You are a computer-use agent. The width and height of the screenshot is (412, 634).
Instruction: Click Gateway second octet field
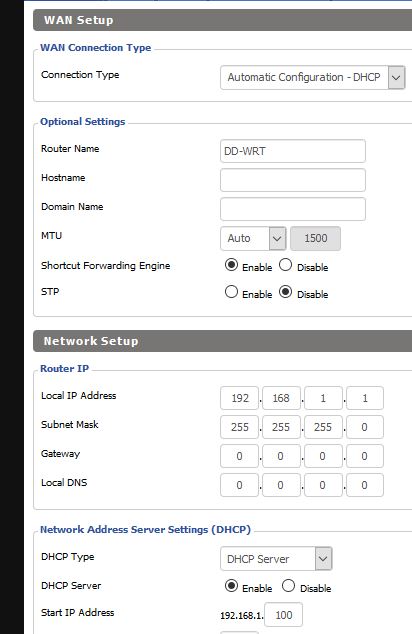point(281,456)
